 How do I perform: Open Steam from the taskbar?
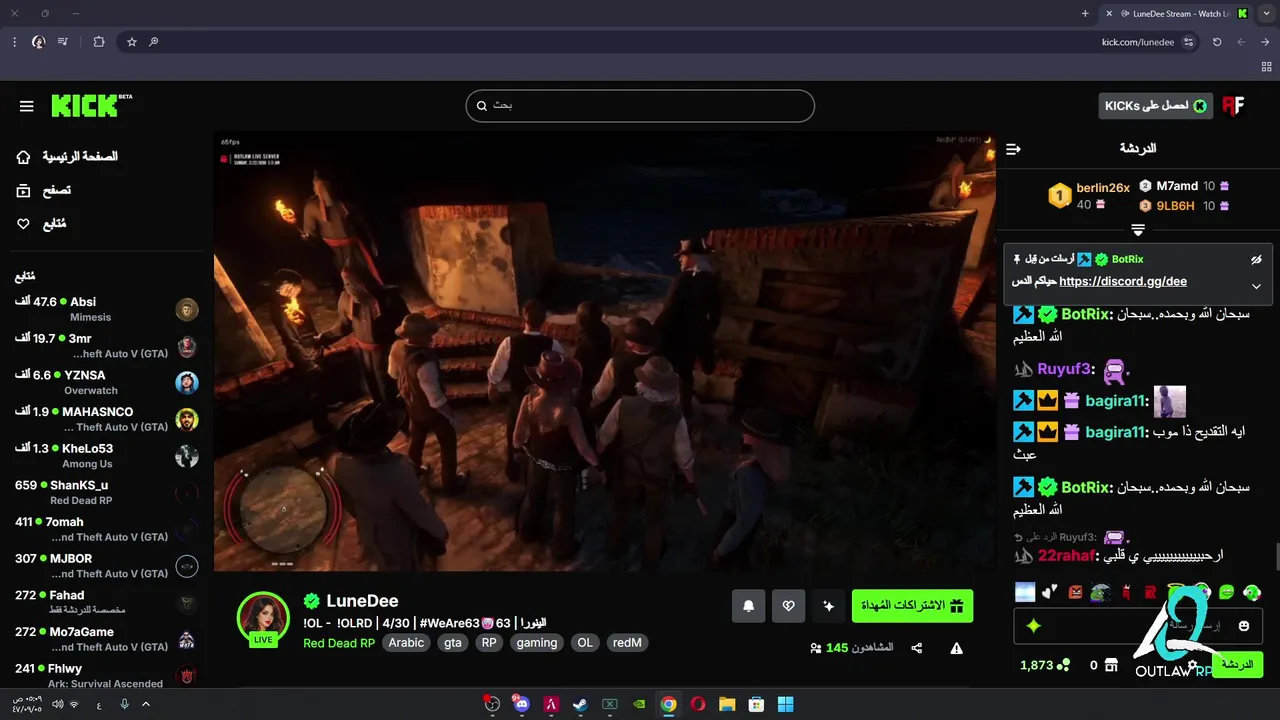[x=580, y=704]
